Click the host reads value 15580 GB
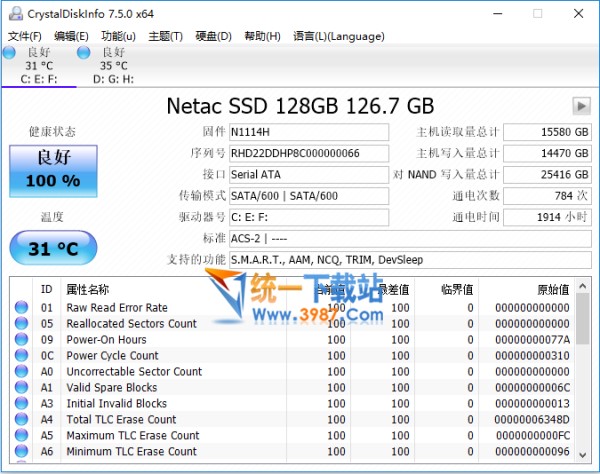Screen dimensions: 600x474 [547, 132]
